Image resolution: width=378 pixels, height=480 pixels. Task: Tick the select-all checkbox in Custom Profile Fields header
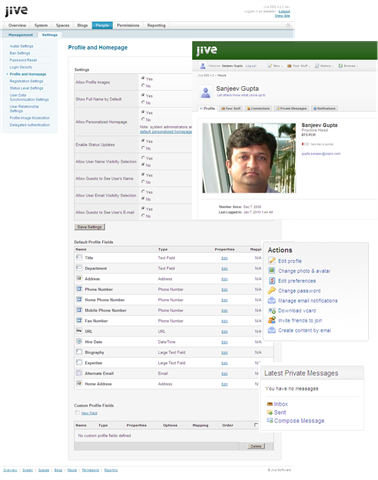point(256,425)
